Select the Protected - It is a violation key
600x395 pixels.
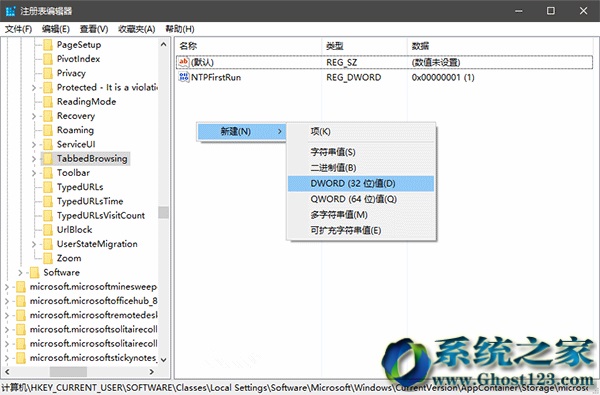point(107,87)
